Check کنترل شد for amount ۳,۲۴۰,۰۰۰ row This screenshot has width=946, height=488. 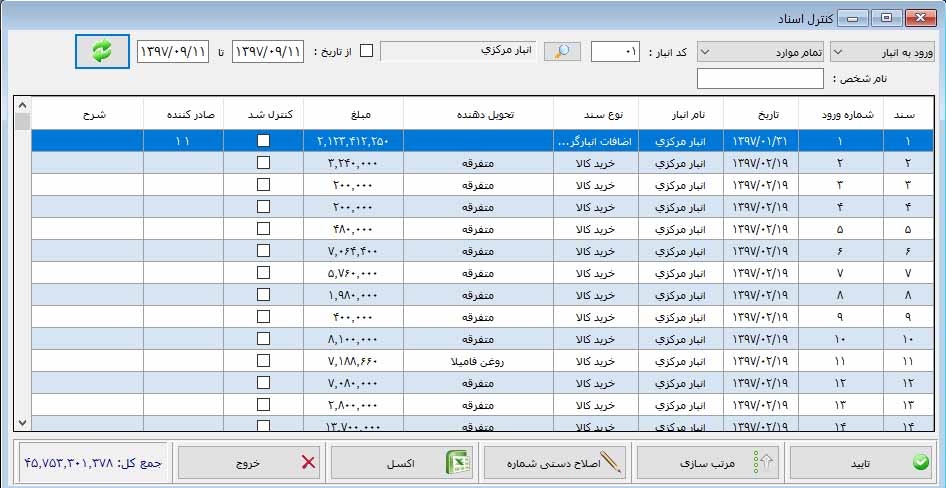pos(263,163)
